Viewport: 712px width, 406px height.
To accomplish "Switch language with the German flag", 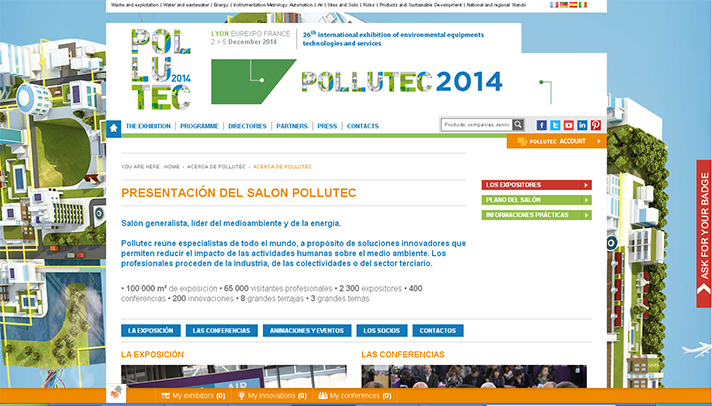I will [x=564, y=5].
